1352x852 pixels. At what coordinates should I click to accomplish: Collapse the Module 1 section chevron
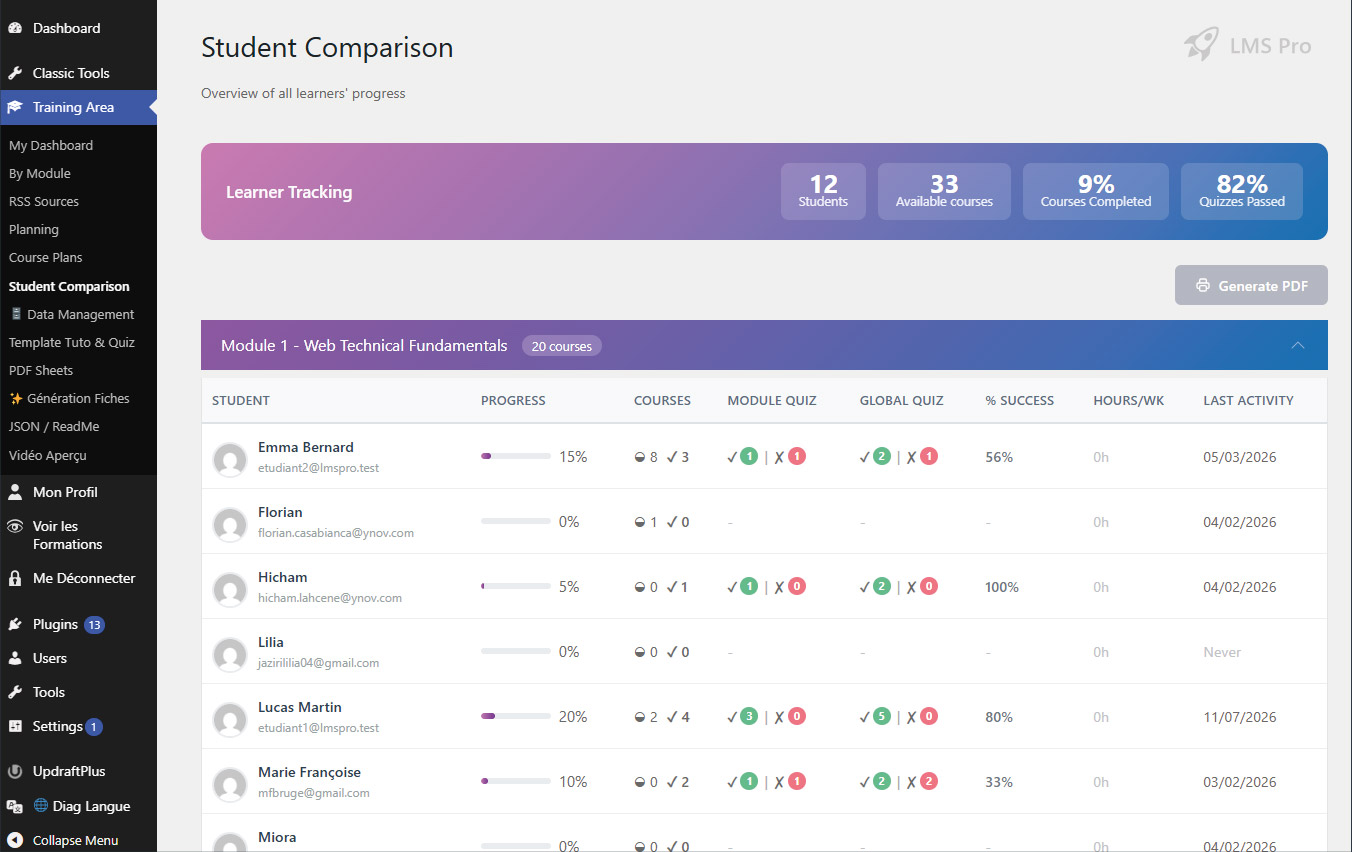click(1298, 345)
